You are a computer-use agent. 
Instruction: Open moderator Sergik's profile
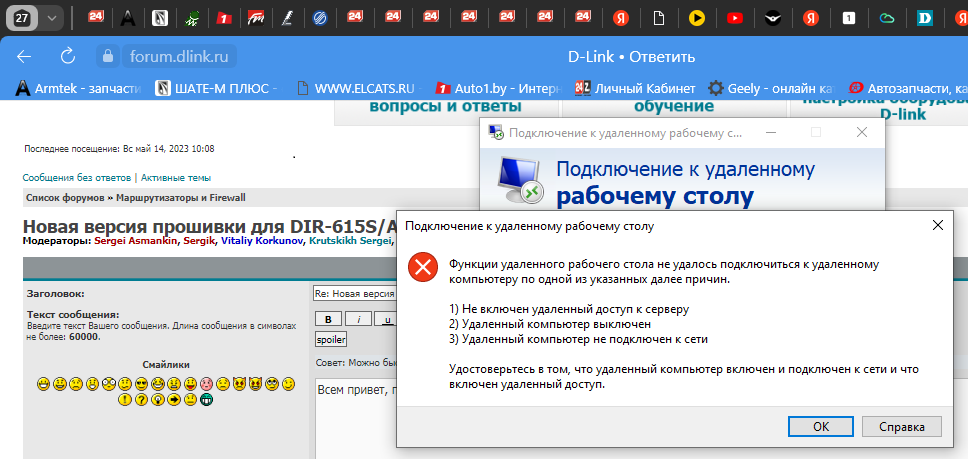[198, 241]
